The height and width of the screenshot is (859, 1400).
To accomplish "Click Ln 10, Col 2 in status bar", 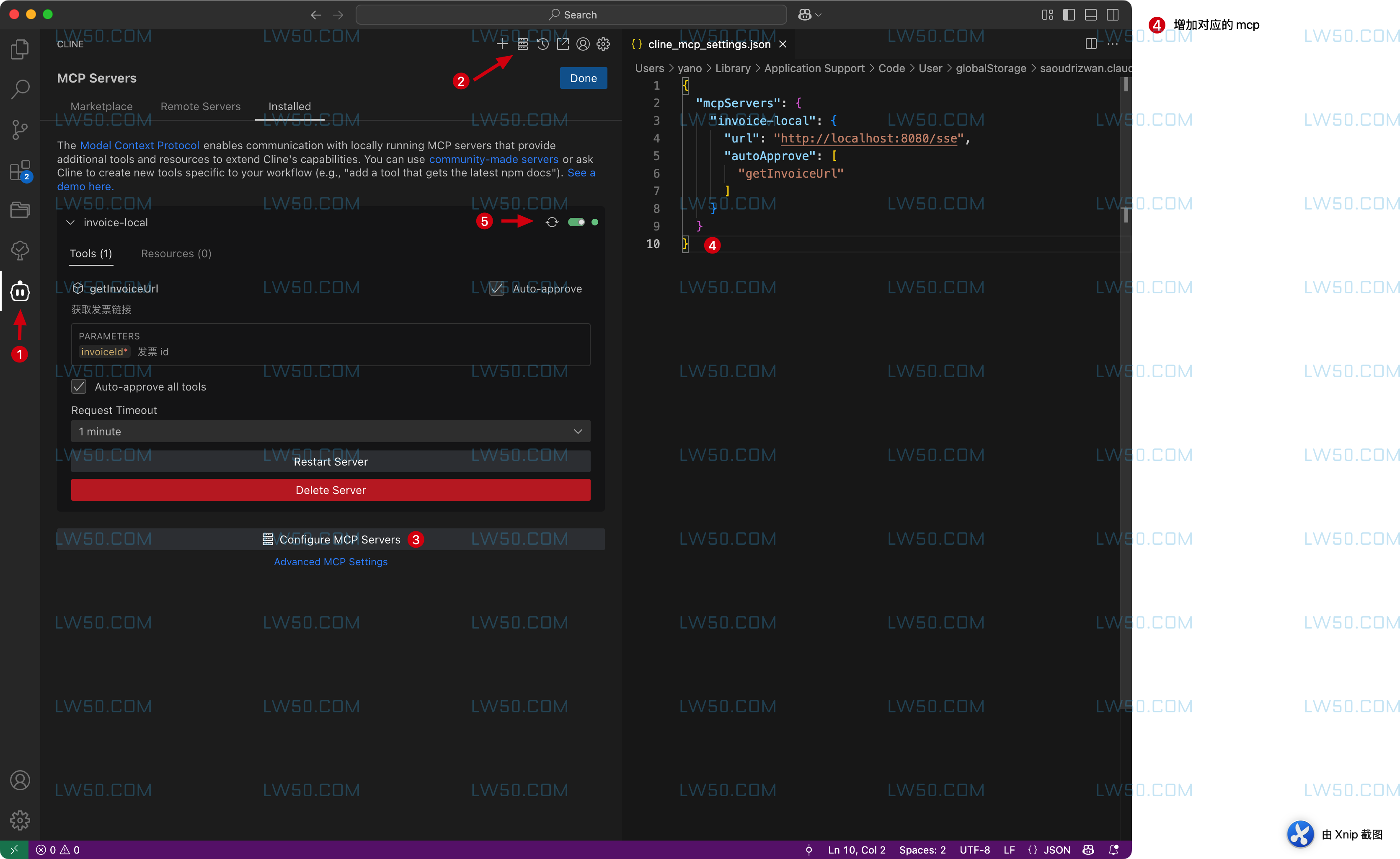I will coord(857,850).
